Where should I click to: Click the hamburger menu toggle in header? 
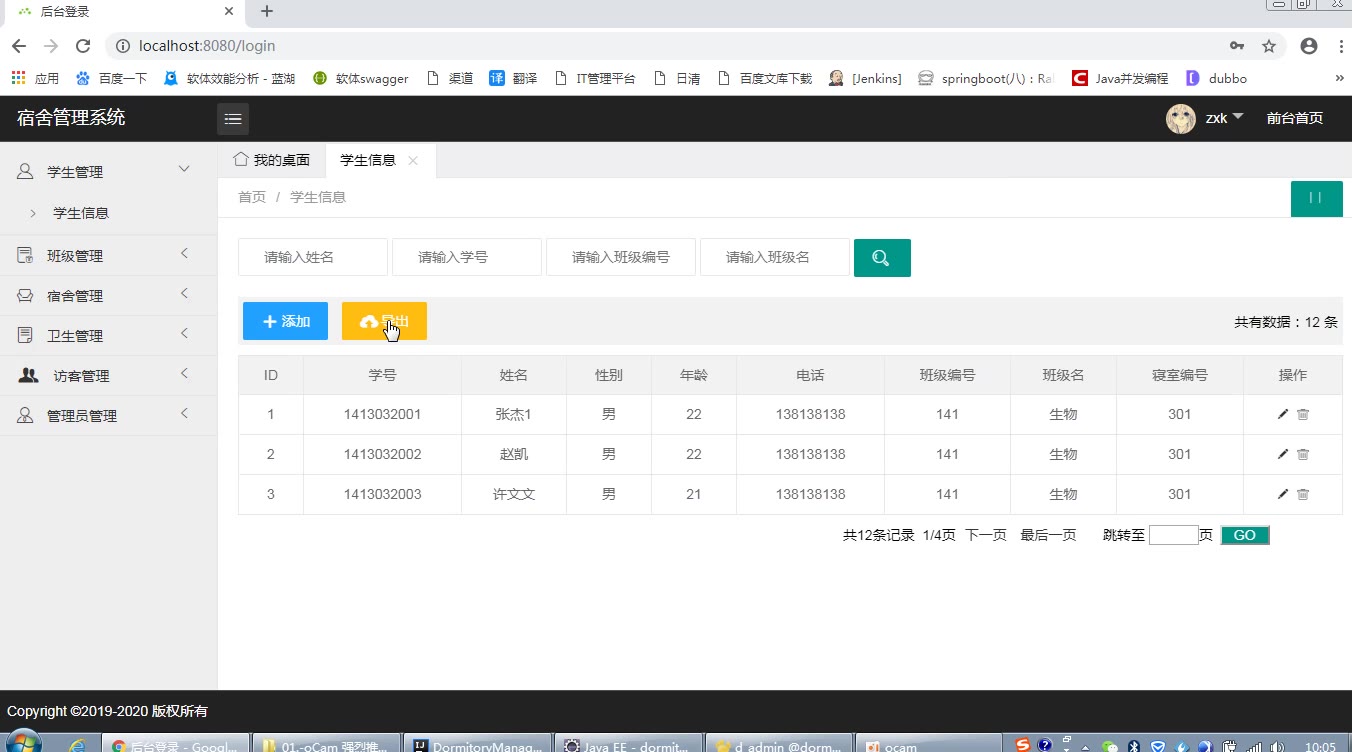[x=233, y=119]
